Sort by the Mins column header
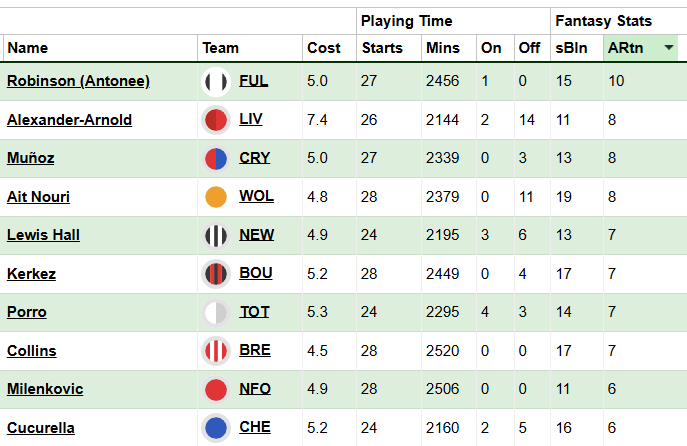The width and height of the screenshot is (687, 446). (443, 48)
